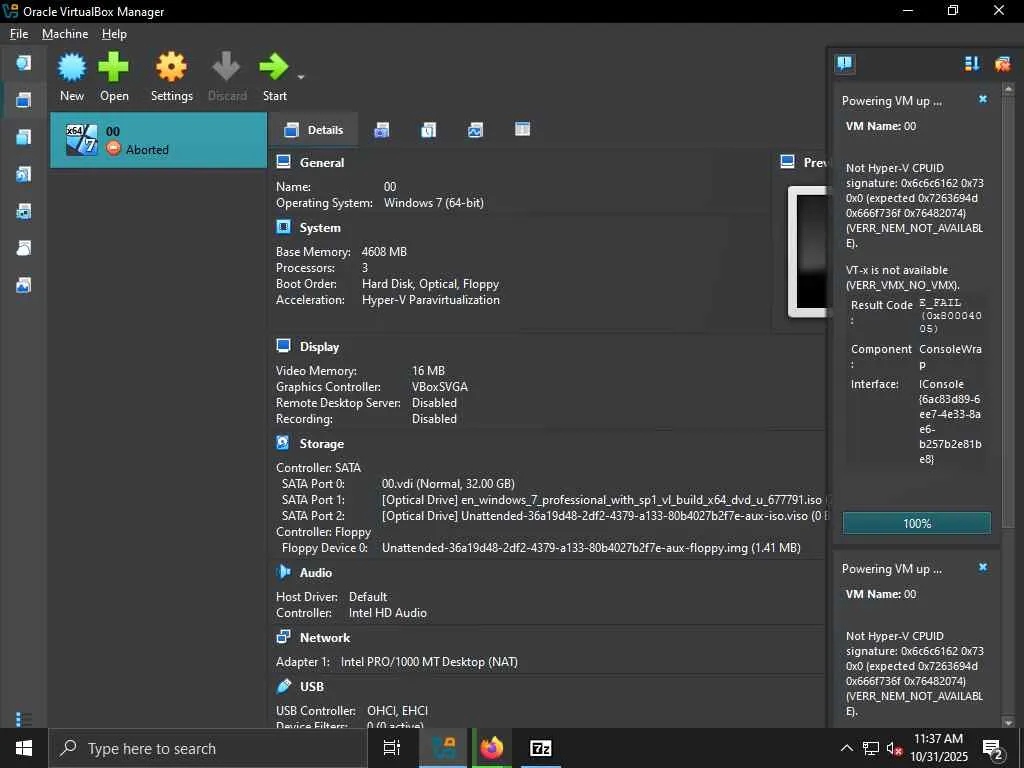Open the File menu
Viewport: 1024px width, 768px height.
coord(19,34)
